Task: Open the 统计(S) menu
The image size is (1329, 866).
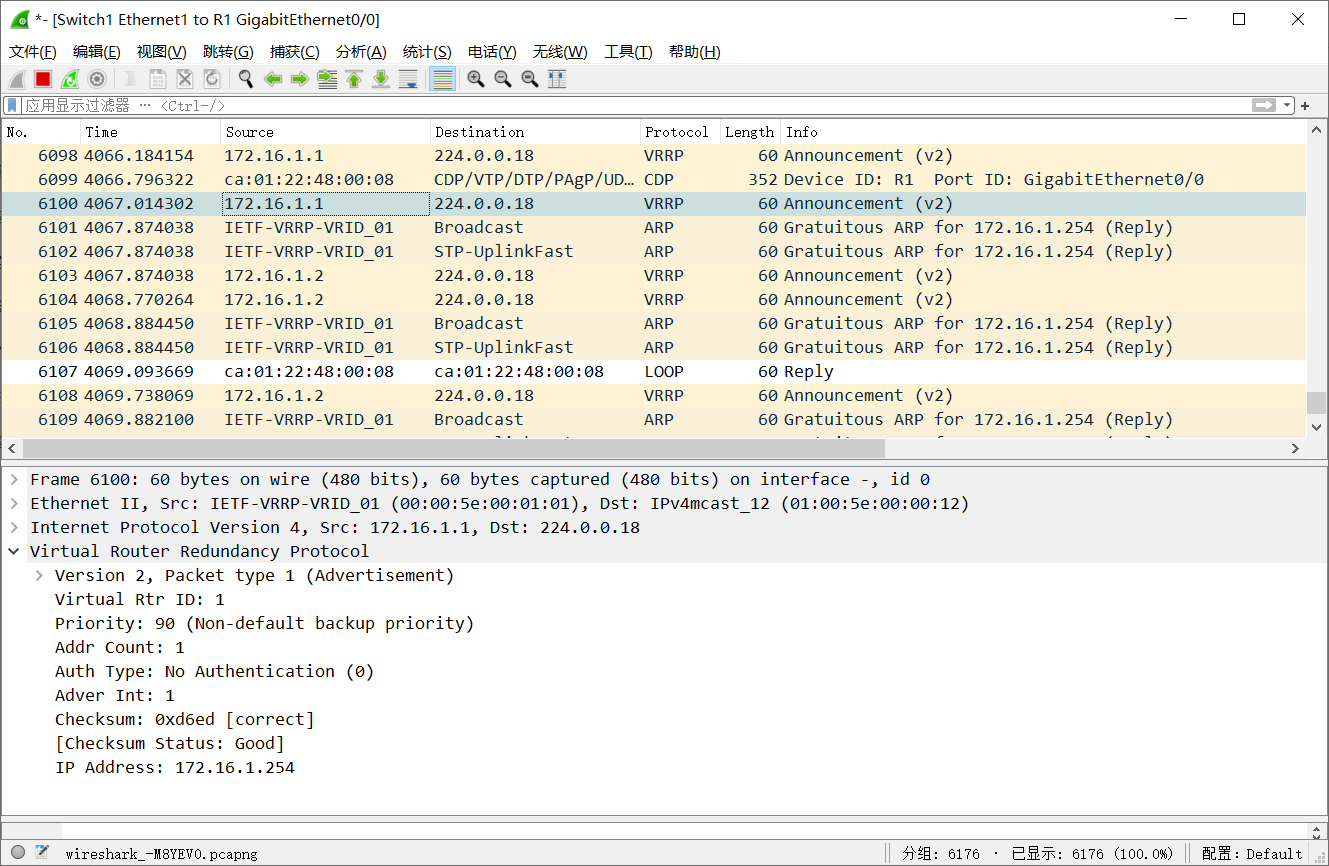Action: pyautogui.click(x=427, y=51)
